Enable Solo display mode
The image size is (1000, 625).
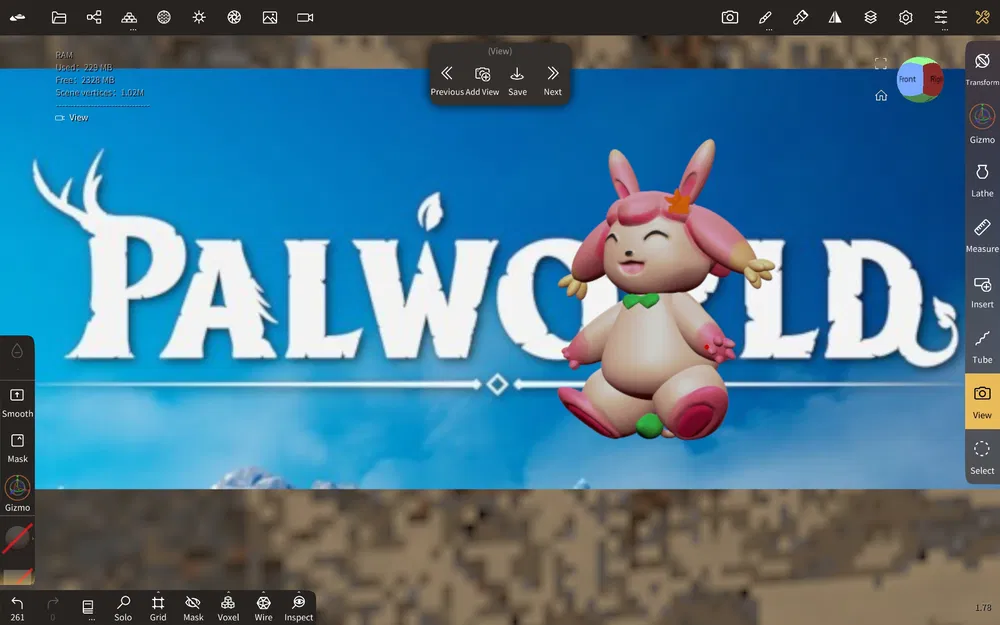point(123,607)
